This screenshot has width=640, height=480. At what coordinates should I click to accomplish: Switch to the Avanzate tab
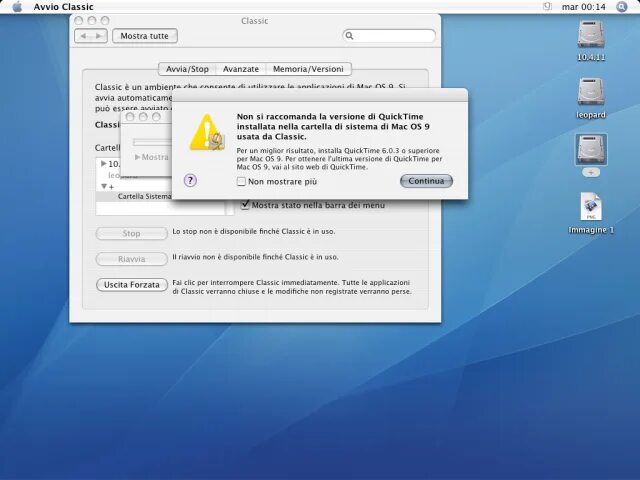[241, 69]
